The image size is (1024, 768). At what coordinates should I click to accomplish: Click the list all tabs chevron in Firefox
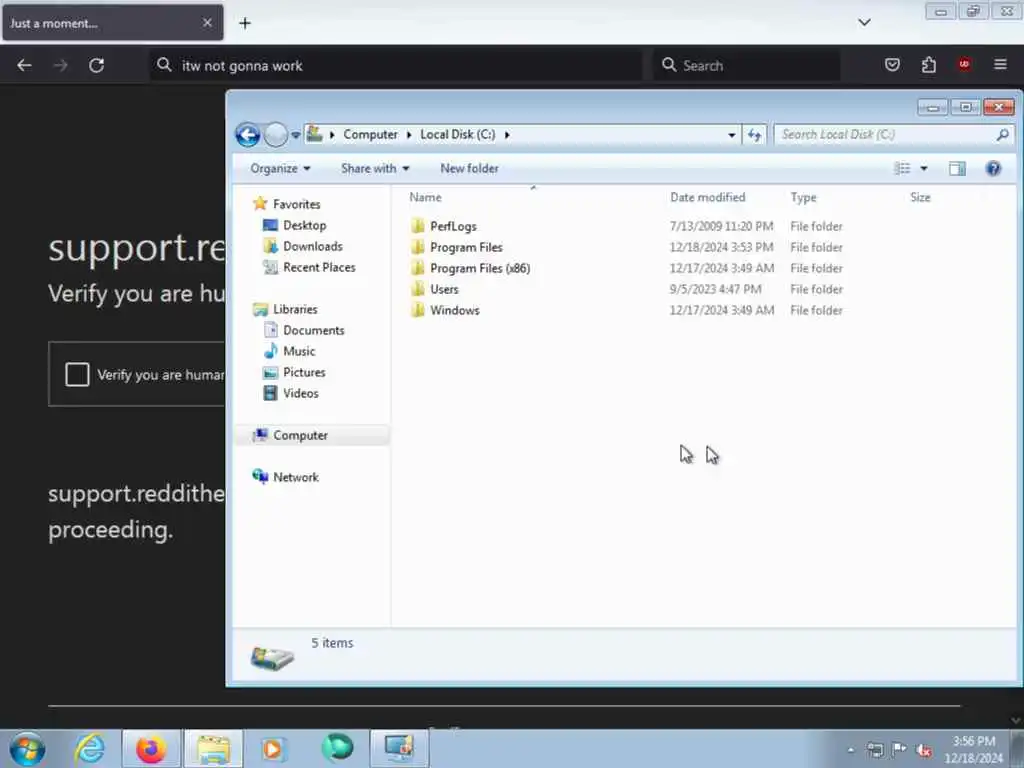pos(864,23)
